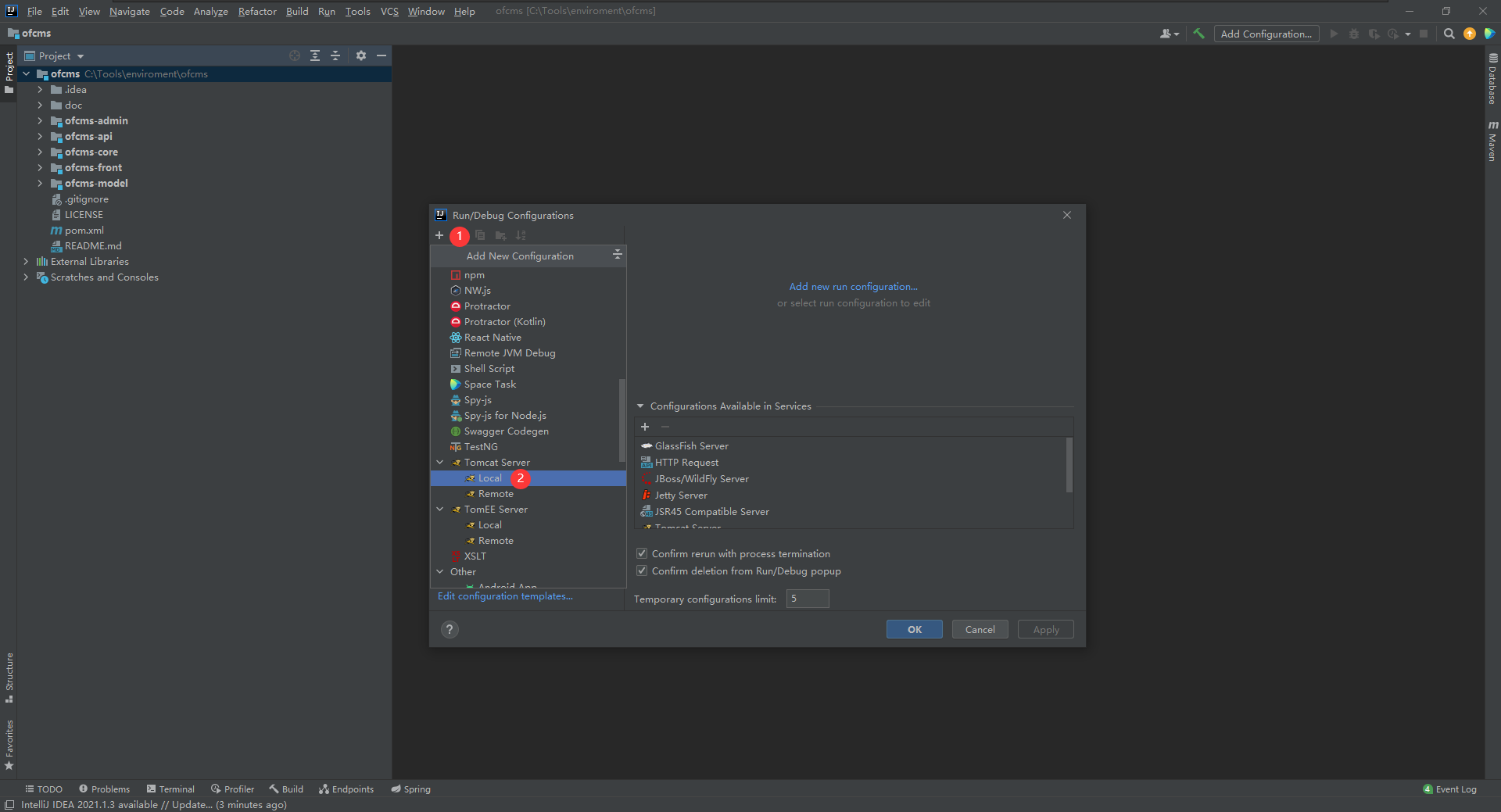
Task: Open the VCS menu
Action: click(x=389, y=11)
